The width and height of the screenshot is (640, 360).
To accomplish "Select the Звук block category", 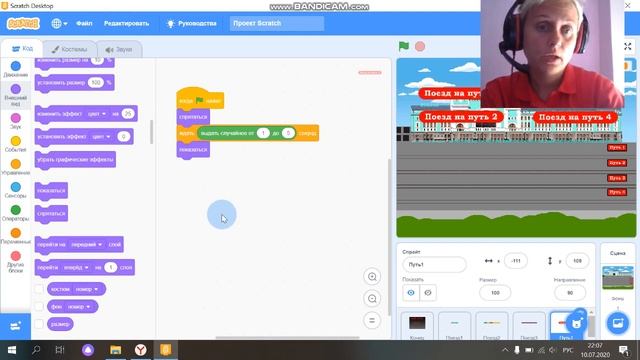I will [x=16, y=121].
